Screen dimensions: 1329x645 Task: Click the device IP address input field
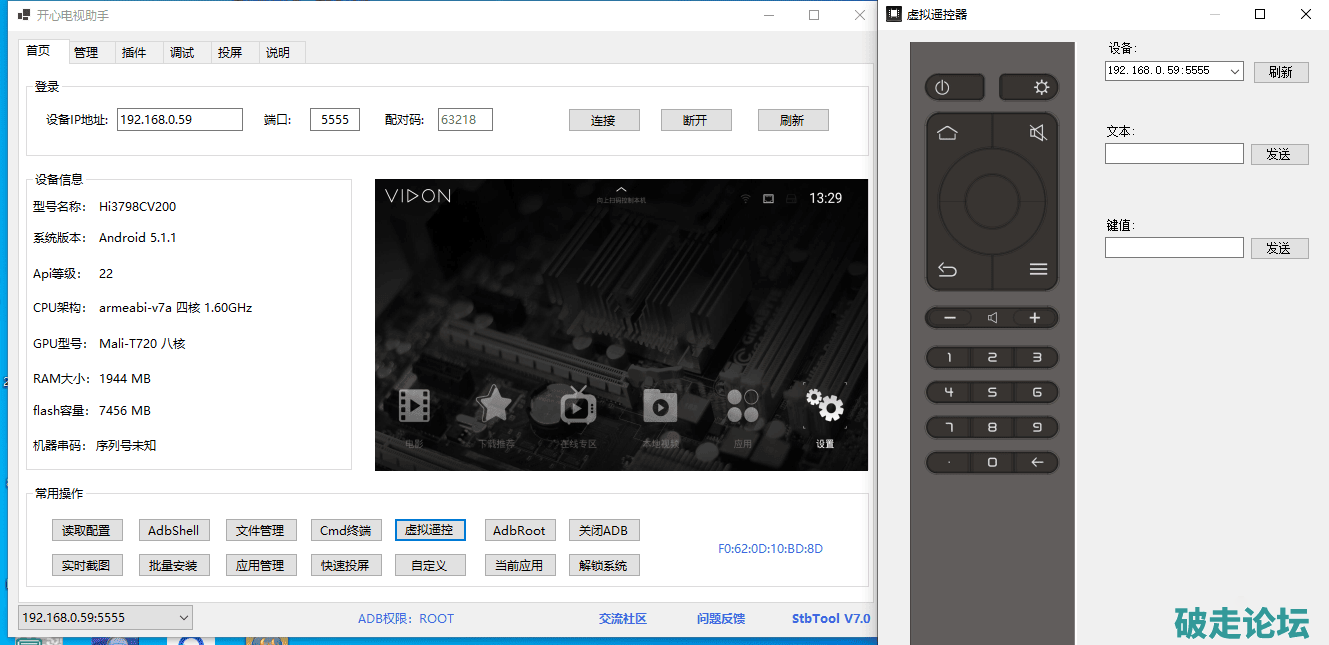point(180,120)
